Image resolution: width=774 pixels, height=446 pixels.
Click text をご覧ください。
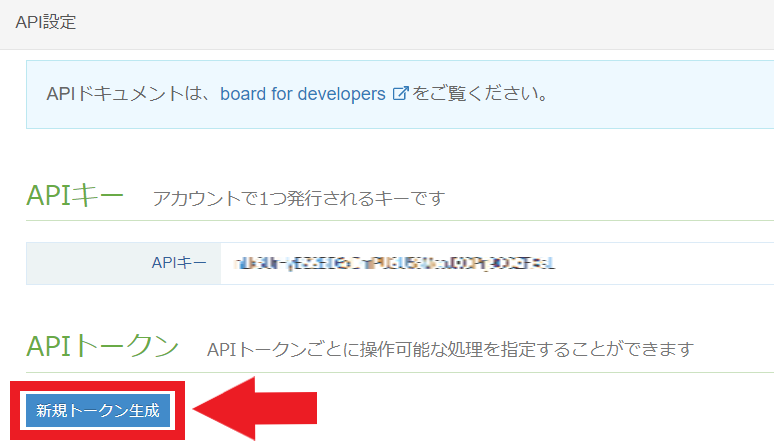tap(480, 94)
